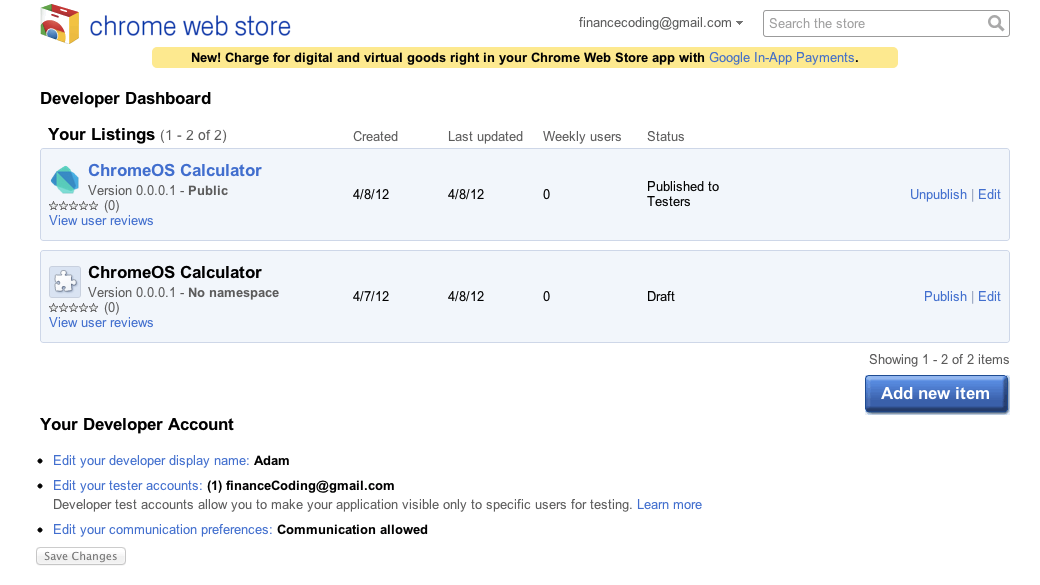Click the tester email financeCoding@gmail.com
The height and width of the screenshot is (585, 1040).
310,486
